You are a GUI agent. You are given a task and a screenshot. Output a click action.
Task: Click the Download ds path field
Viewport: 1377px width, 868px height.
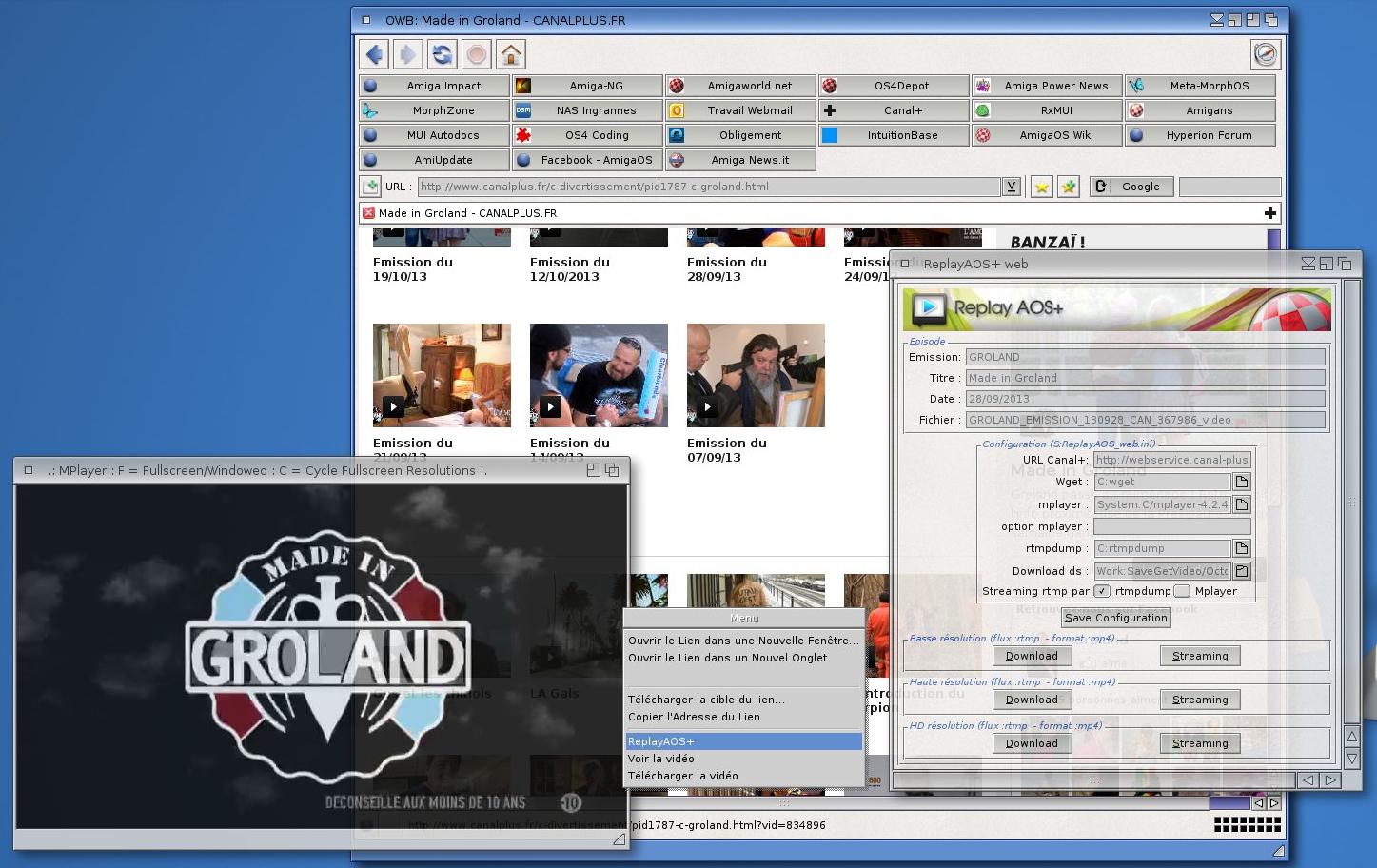point(1162,571)
